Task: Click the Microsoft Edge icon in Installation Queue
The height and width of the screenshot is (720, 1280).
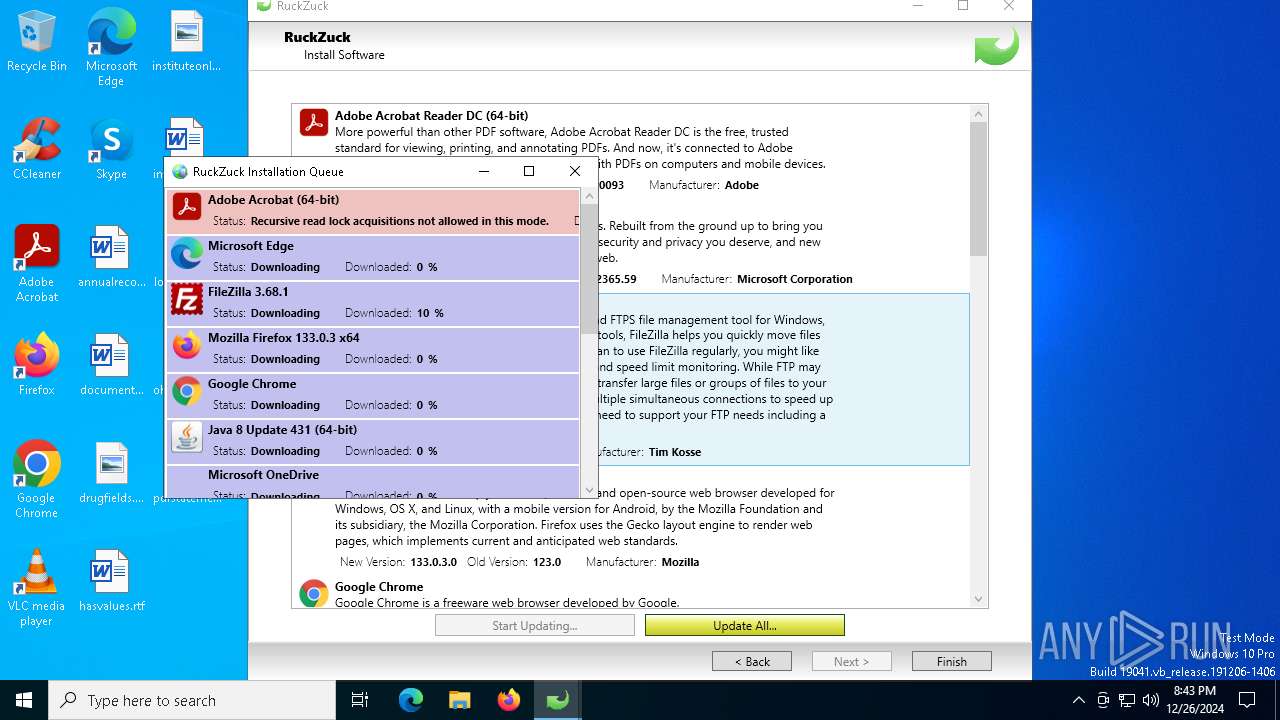Action: (187, 254)
